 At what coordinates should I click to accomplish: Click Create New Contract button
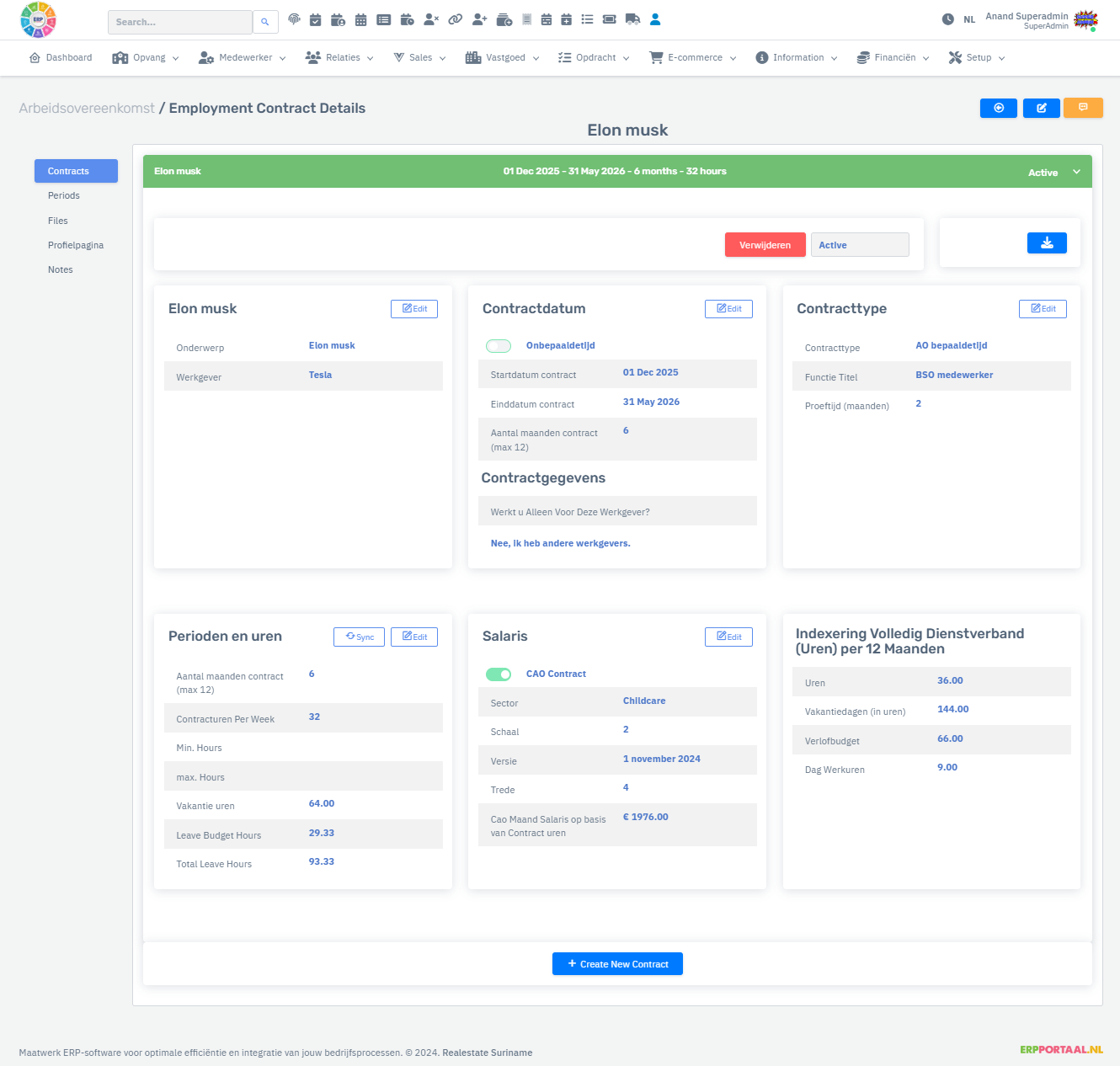[617, 964]
